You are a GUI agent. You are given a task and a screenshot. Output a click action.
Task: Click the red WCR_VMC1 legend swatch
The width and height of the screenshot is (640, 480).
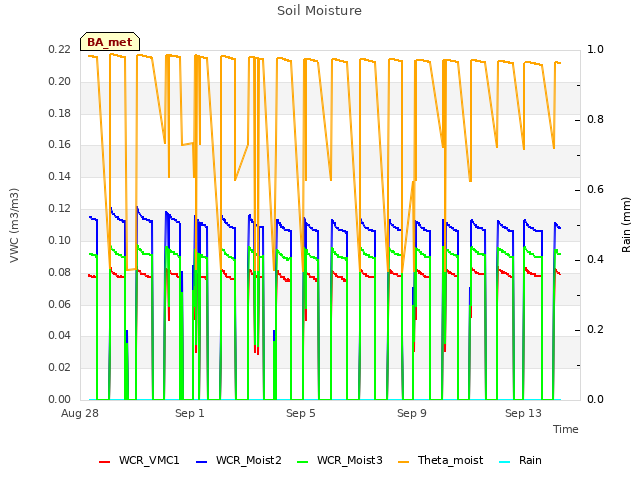[104, 462]
